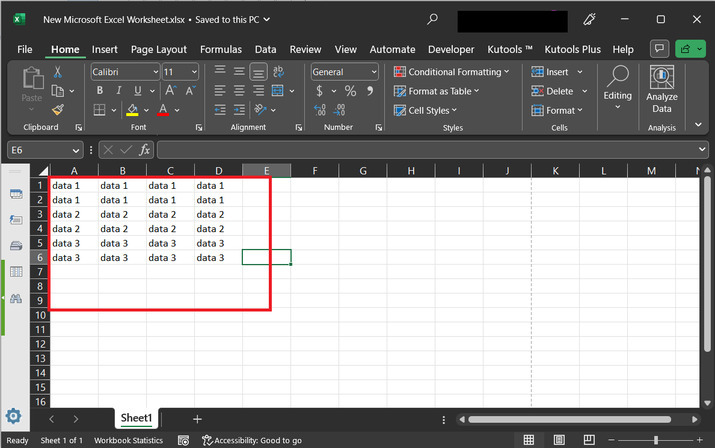Image resolution: width=715 pixels, height=448 pixels.
Task: Expand the General number format dropdown
Action: point(374,72)
